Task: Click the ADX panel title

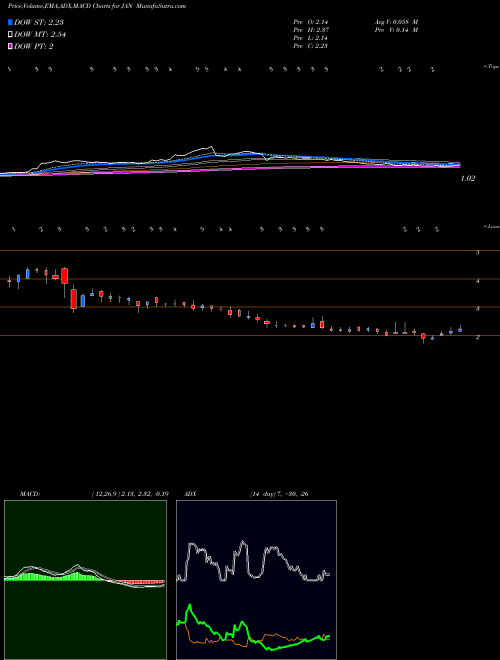Action: tap(190, 494)
